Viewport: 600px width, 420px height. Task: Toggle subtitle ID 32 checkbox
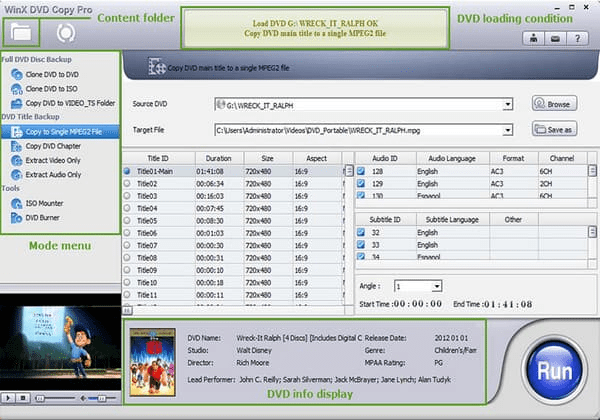(x=361, y=232)
